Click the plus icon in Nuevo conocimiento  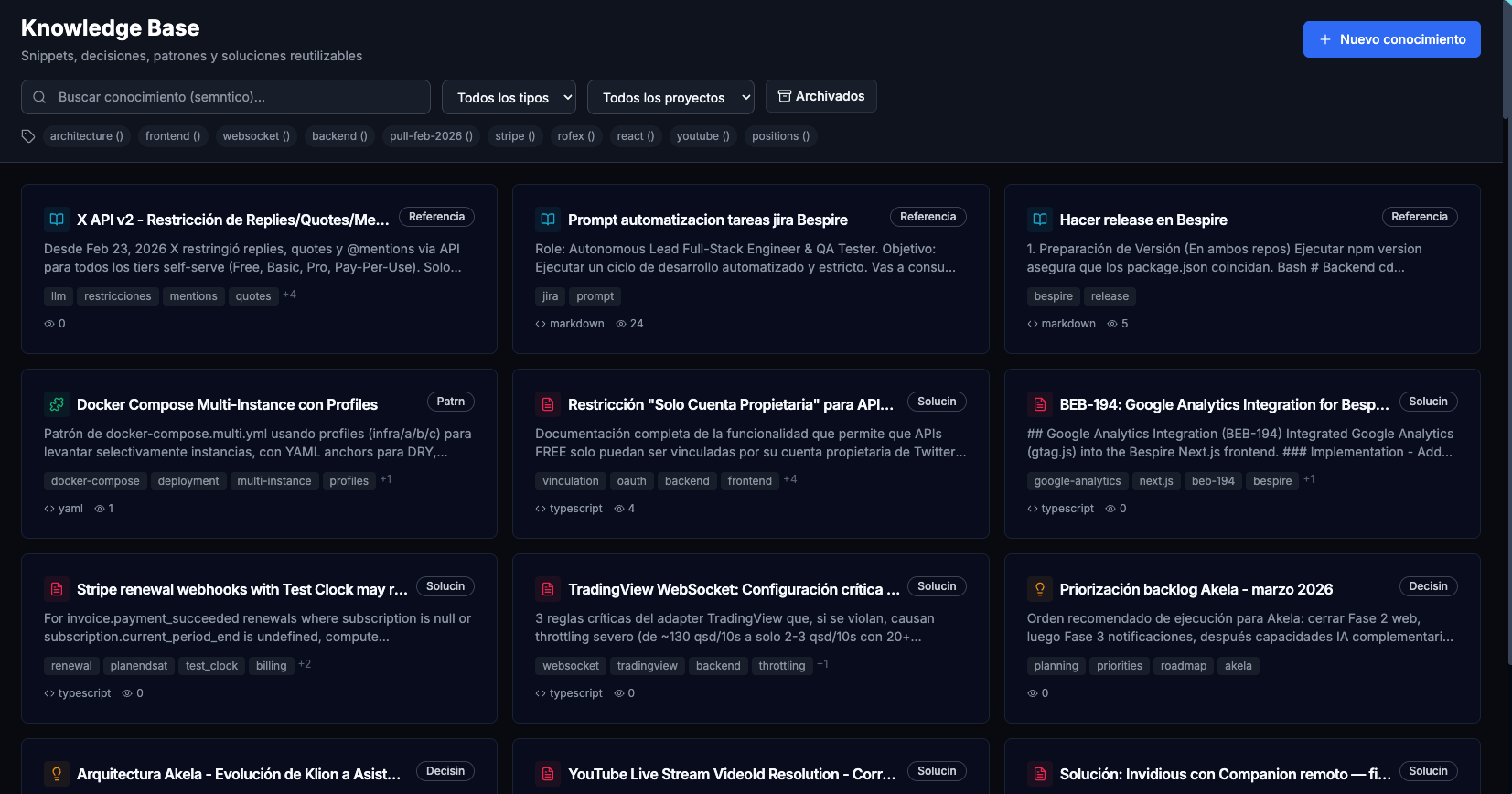(x=1325, y=39)
